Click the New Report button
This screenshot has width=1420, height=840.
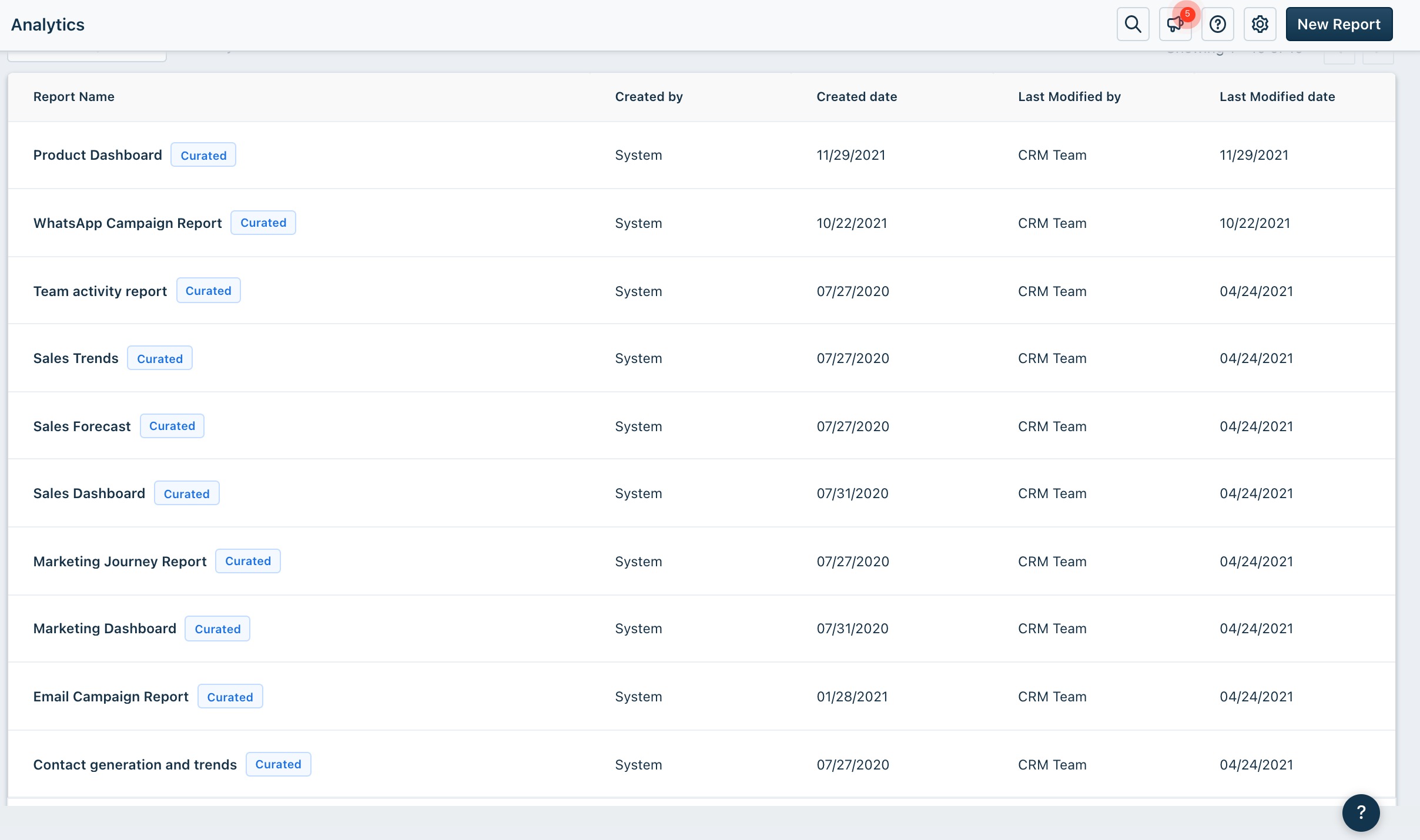1339,24
